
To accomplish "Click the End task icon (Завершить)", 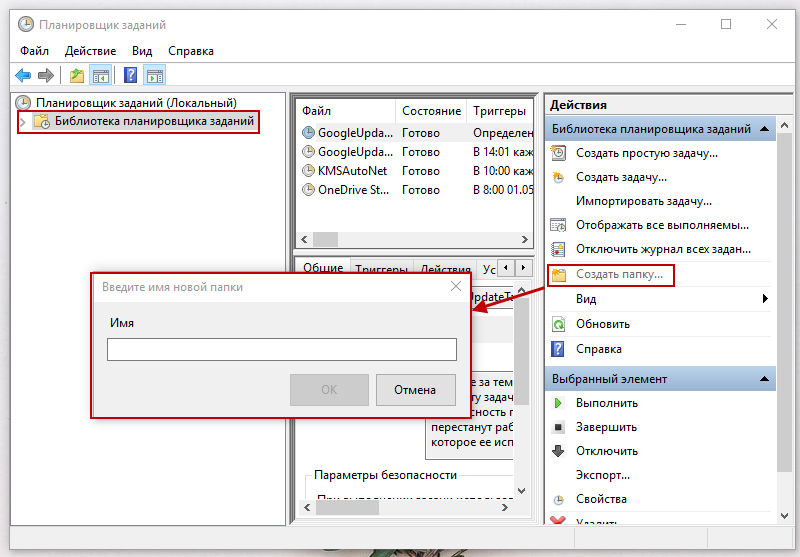I will coord(559,427).
